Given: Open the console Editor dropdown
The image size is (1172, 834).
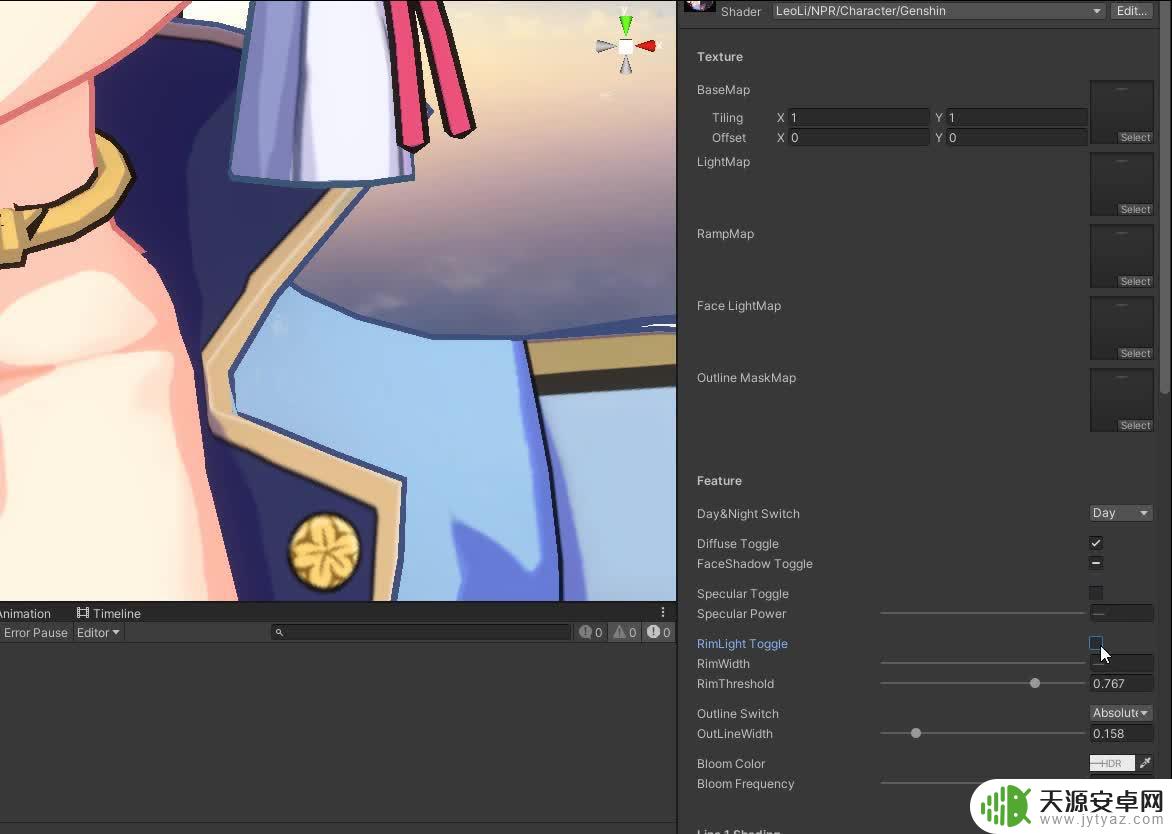Looking at the screenshot, I should [x=98, y=632].
